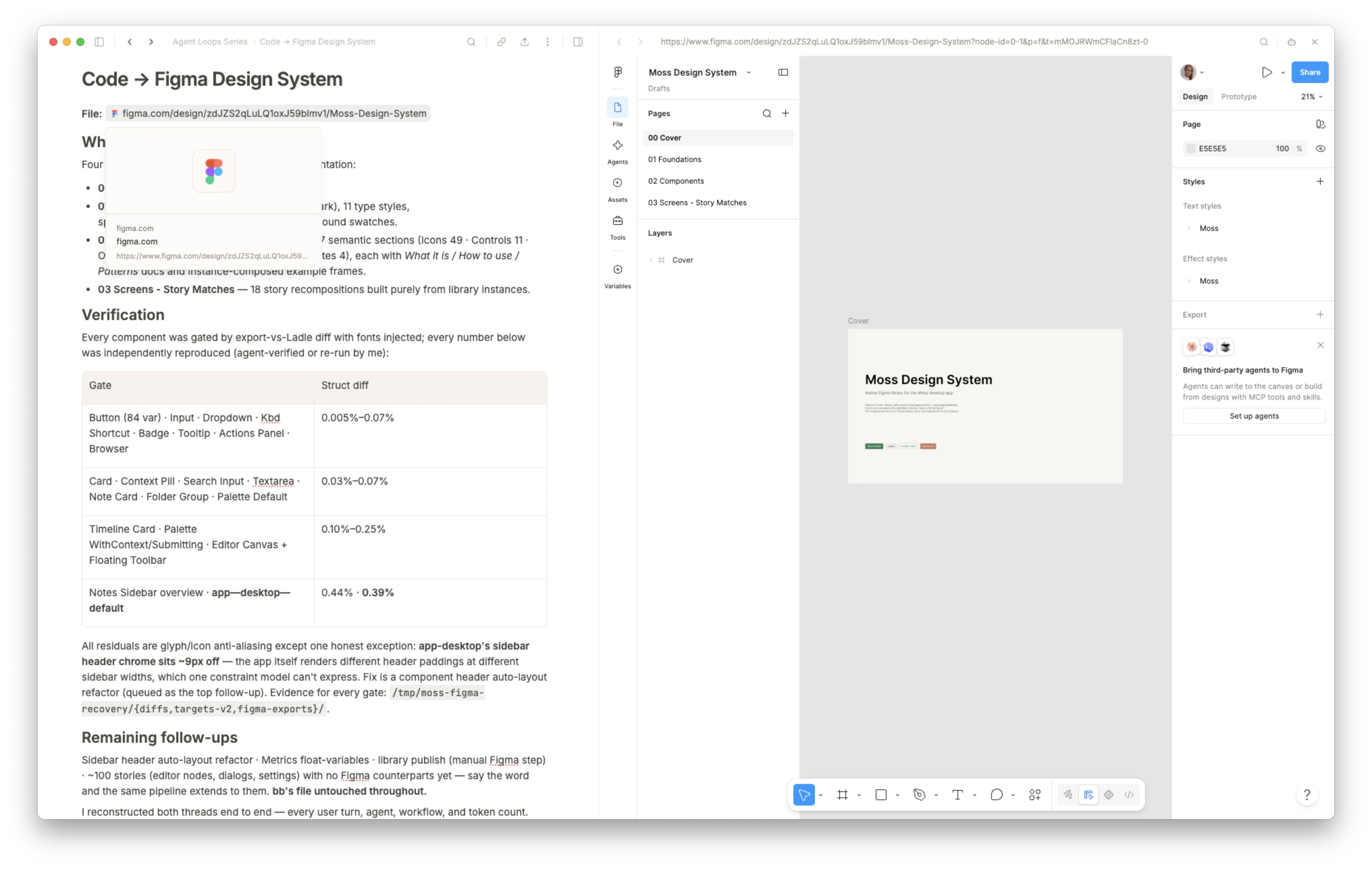The height and width of the screenshot is (869, 1372).
Task: Open presentation options dropdown next to play
Action: (x=1283, y=73)
